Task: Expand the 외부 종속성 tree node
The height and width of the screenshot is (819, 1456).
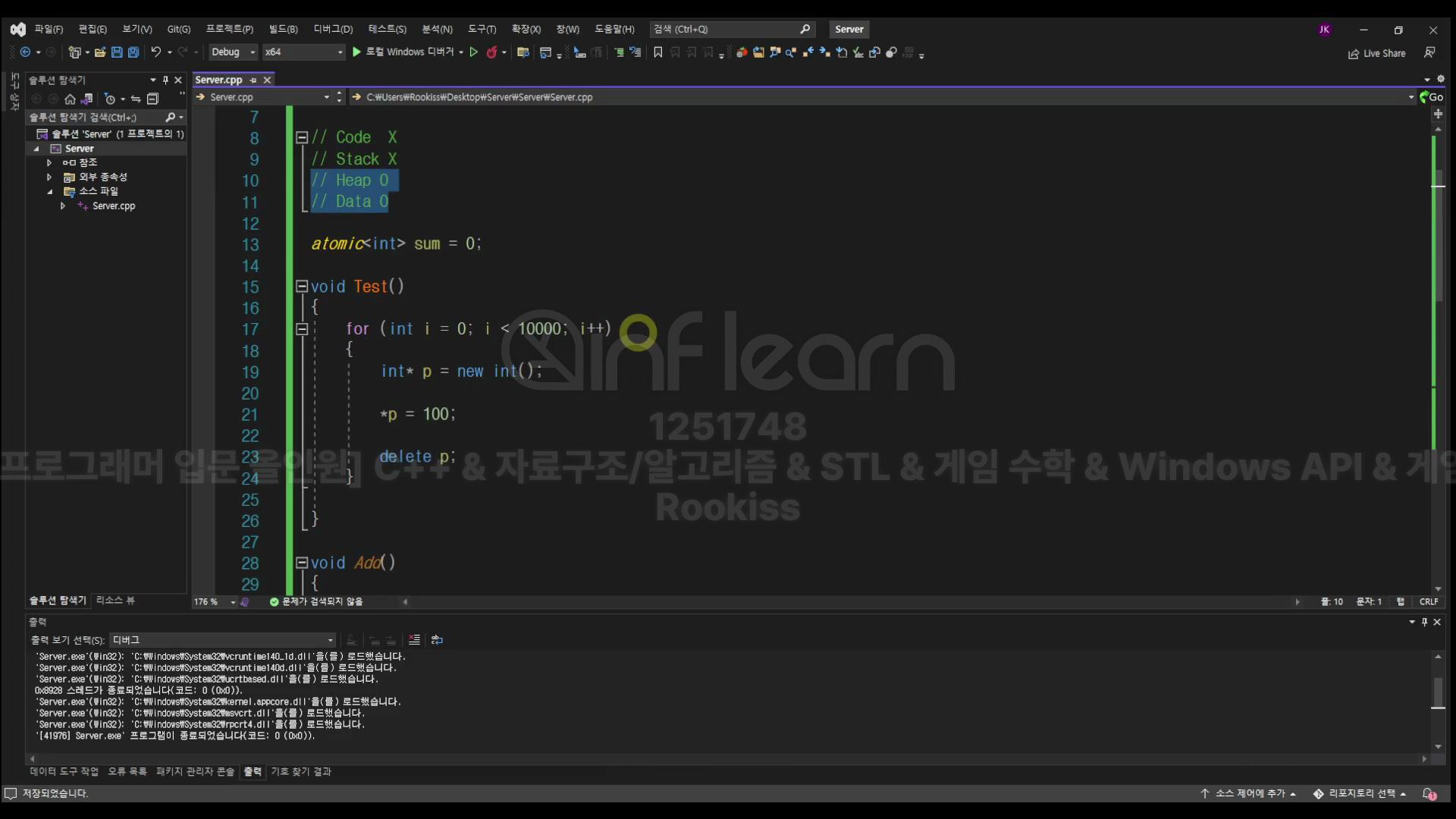Action: [x=49, y=177]
